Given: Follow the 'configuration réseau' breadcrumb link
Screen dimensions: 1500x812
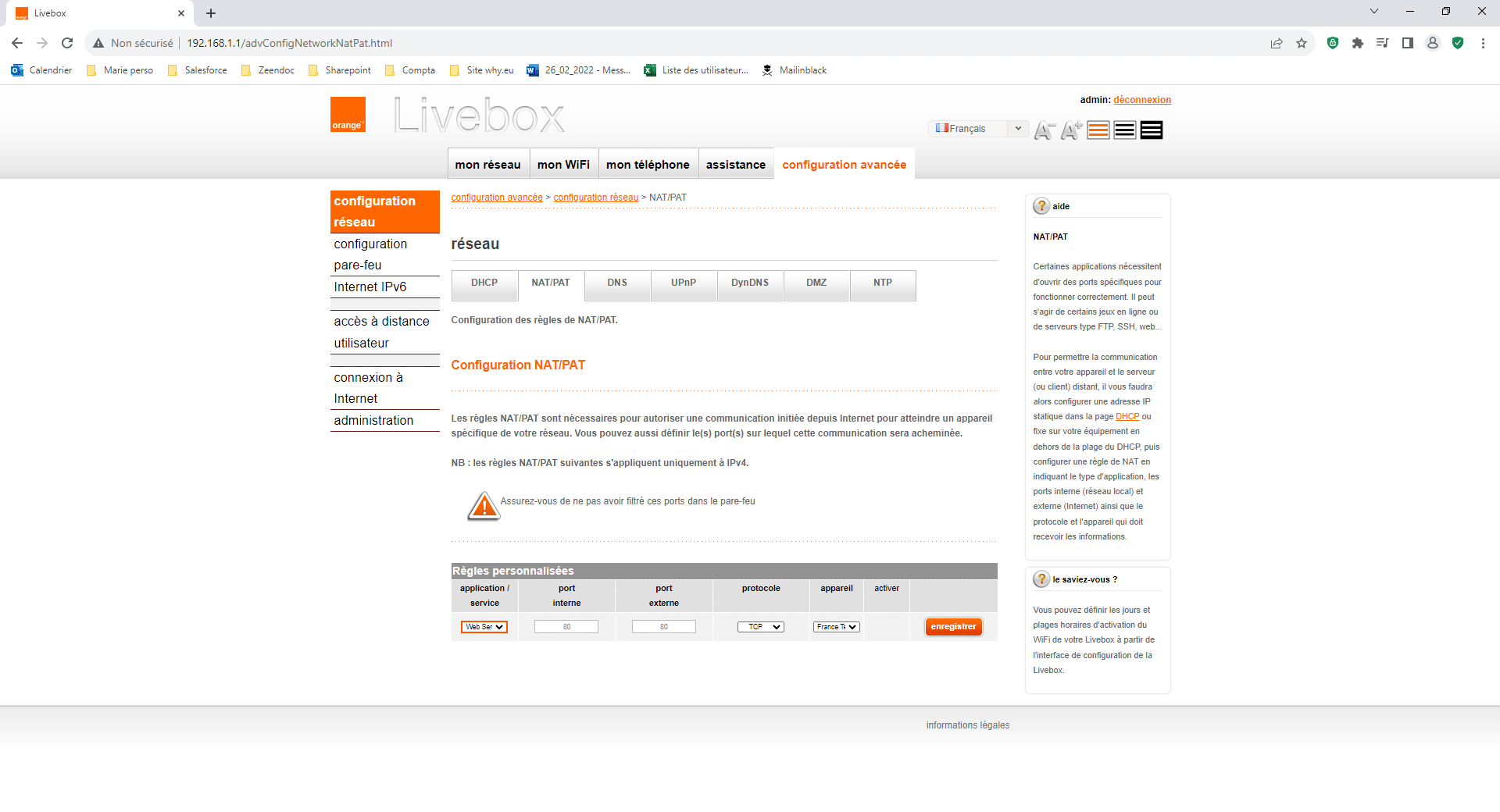Looking at the screenshot, I should click(596, 198).
